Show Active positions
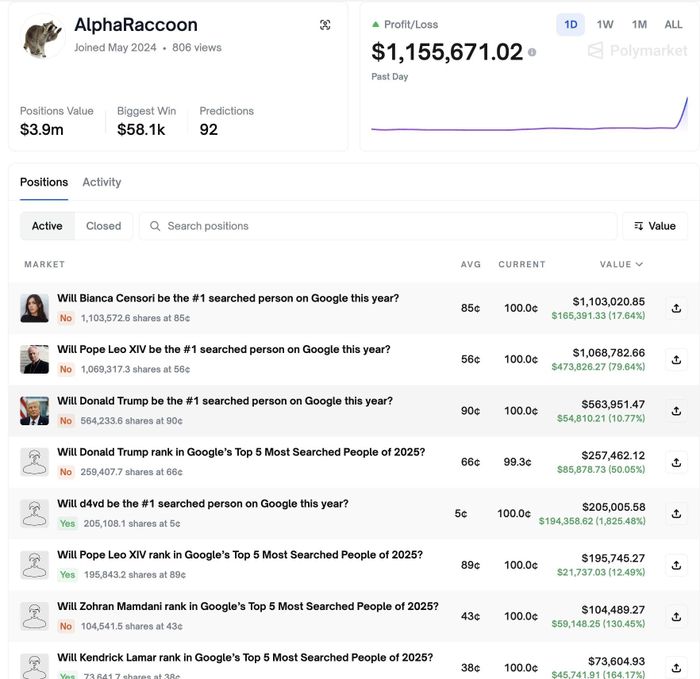Image resolution: width=700 pixels, height=679 pixels. pyautogui.click(x=47, y=226)
